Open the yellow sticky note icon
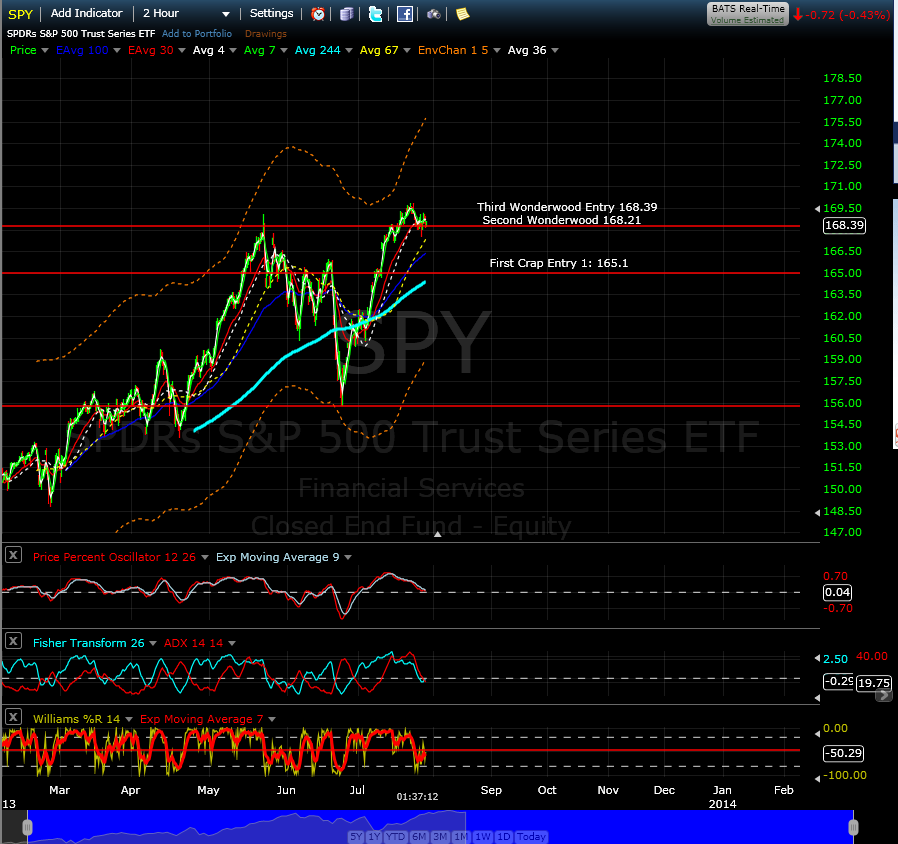This screenshot has width=898, height=844. (x=462, y=14)
